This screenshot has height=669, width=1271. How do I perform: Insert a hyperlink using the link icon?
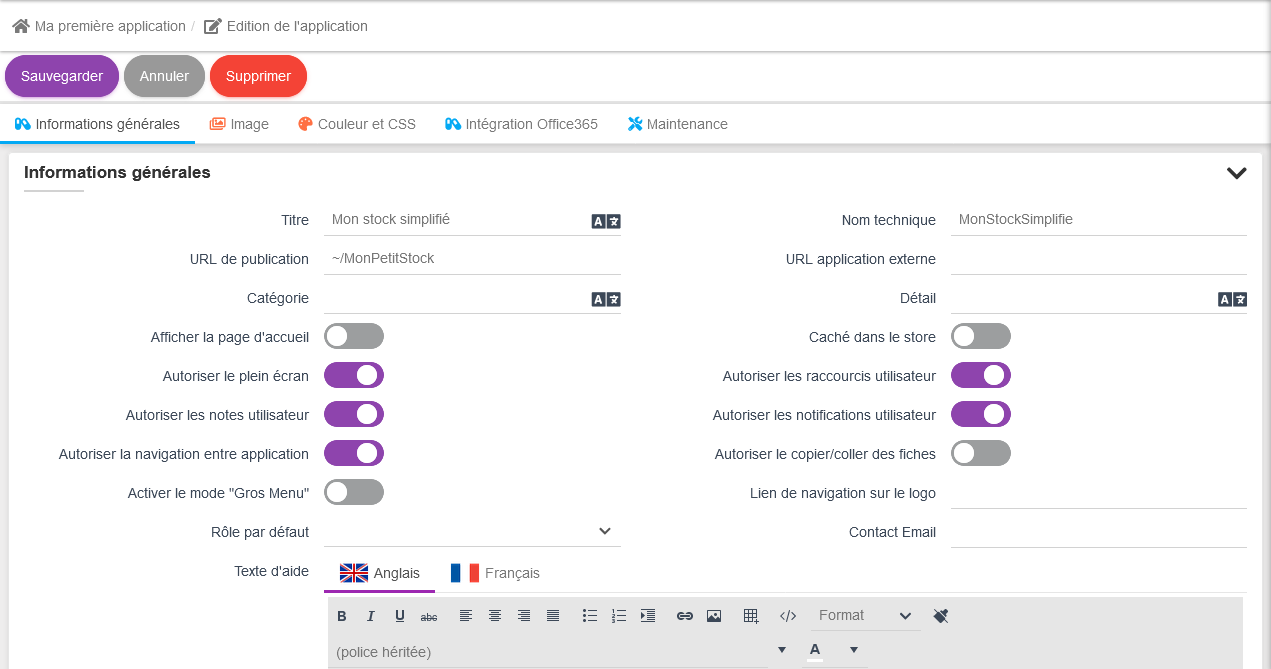pyautogui.click(x=685, y=616)
